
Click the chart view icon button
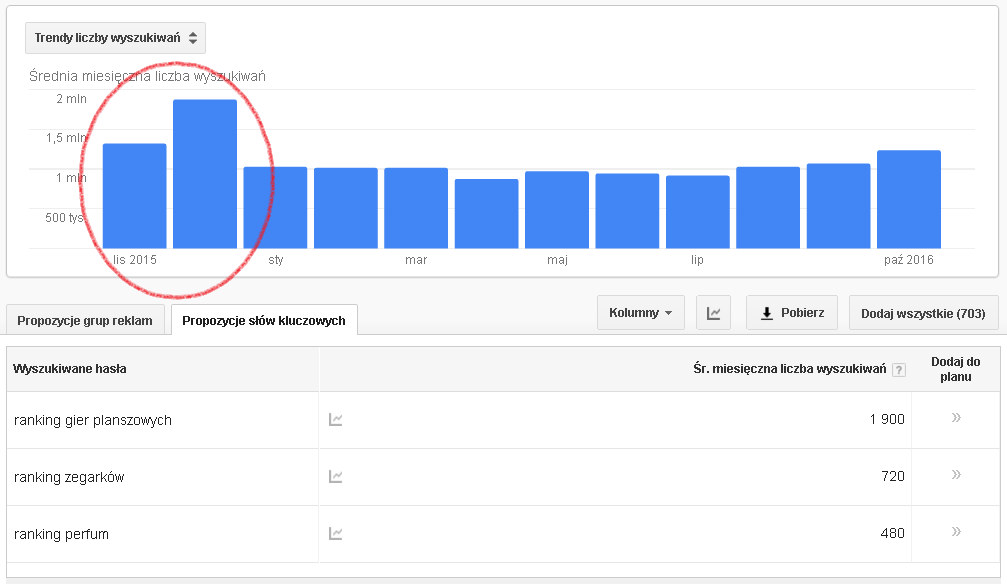point(714,313)
